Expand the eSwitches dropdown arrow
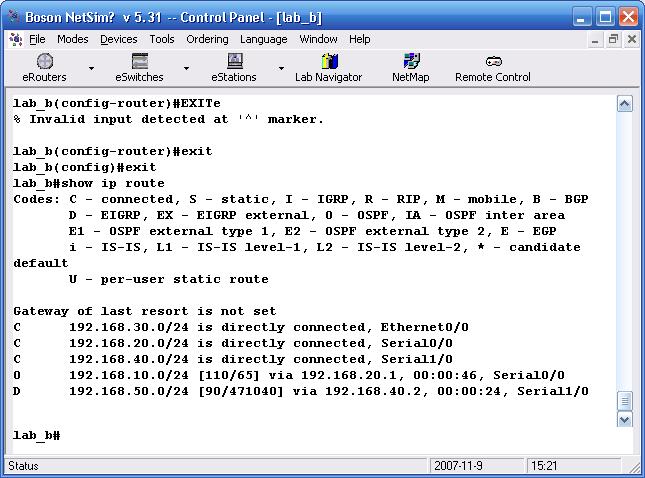The image size is (645, 478). point(186,68)
